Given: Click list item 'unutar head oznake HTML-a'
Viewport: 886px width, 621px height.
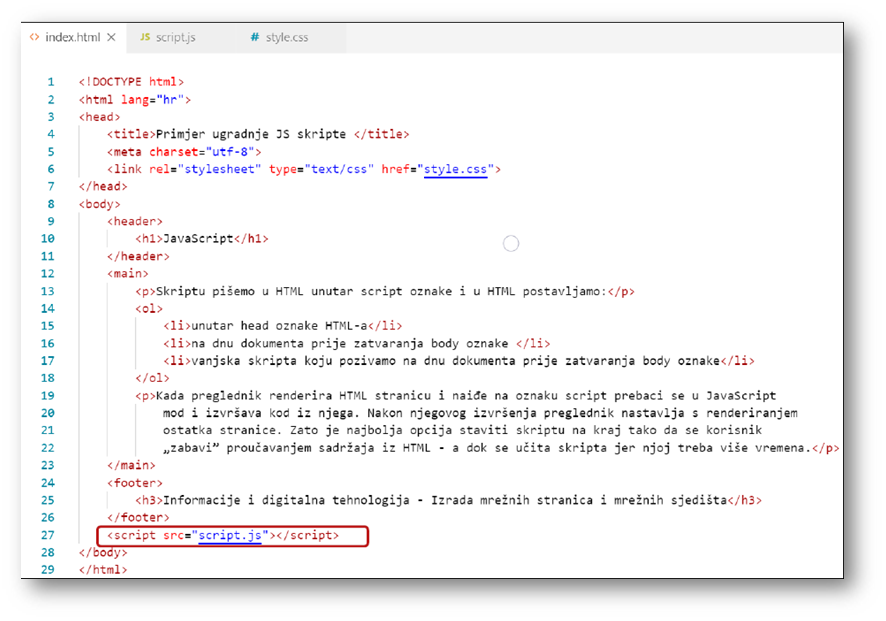Looking at the screenshot, I should pos(280,326).
